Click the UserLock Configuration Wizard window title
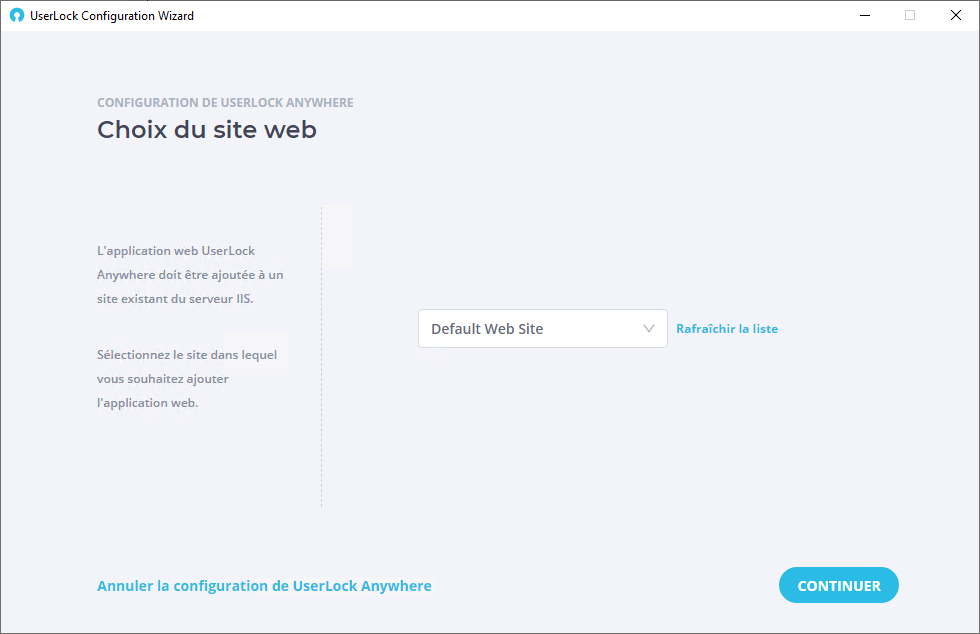 (x=112, y=16)
